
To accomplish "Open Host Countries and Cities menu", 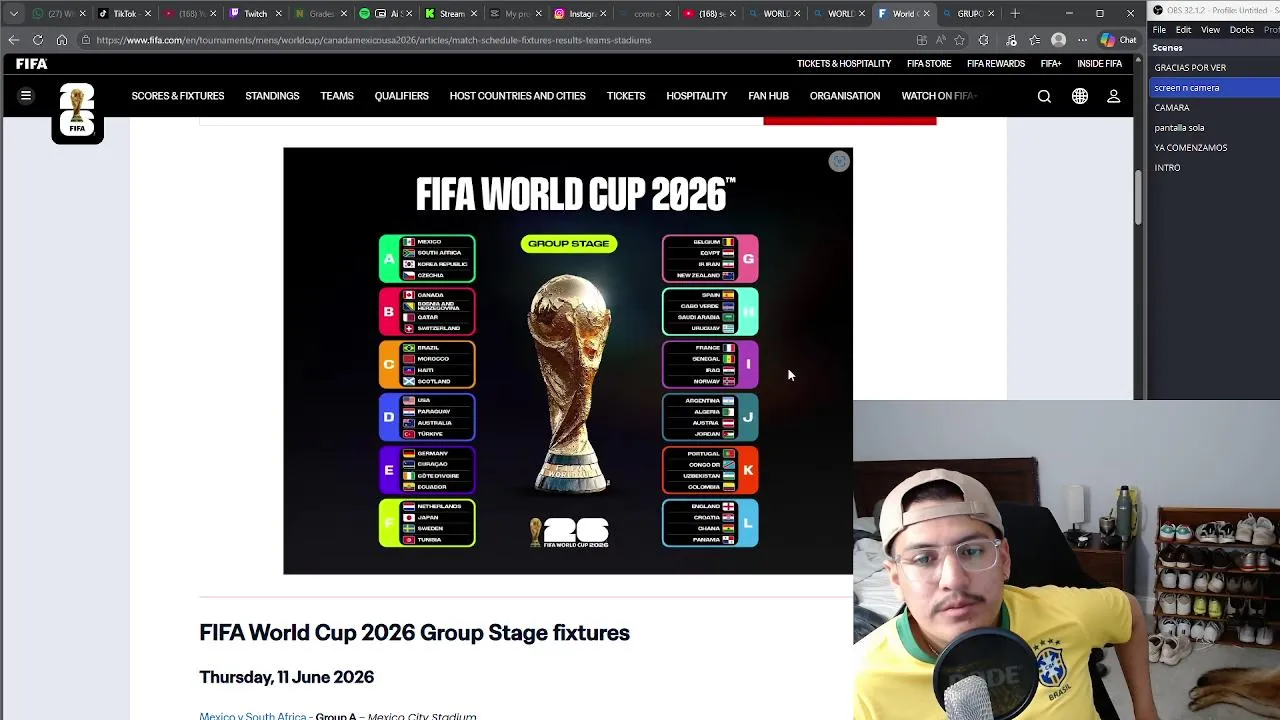I will coord(517,96).
